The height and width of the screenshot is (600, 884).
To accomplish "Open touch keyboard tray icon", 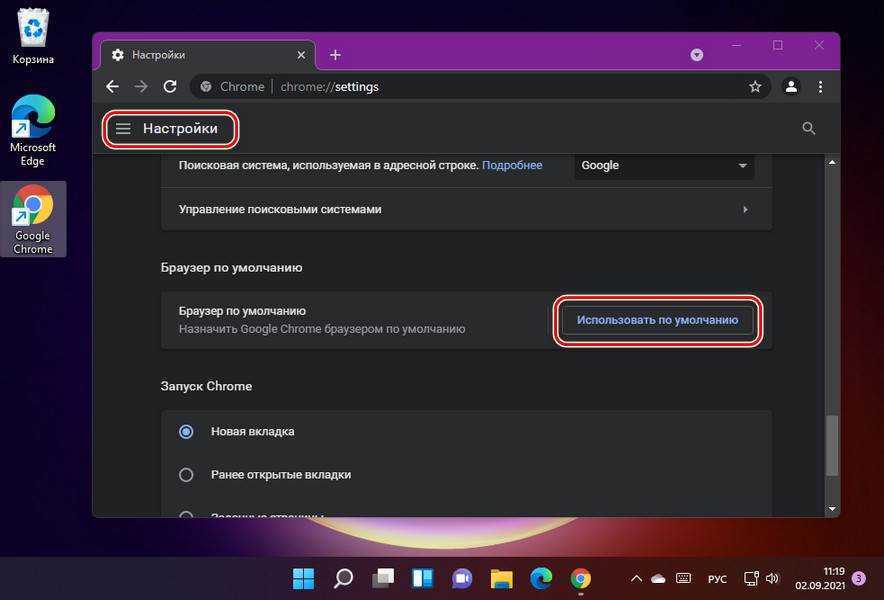I will tap(683, 579).
